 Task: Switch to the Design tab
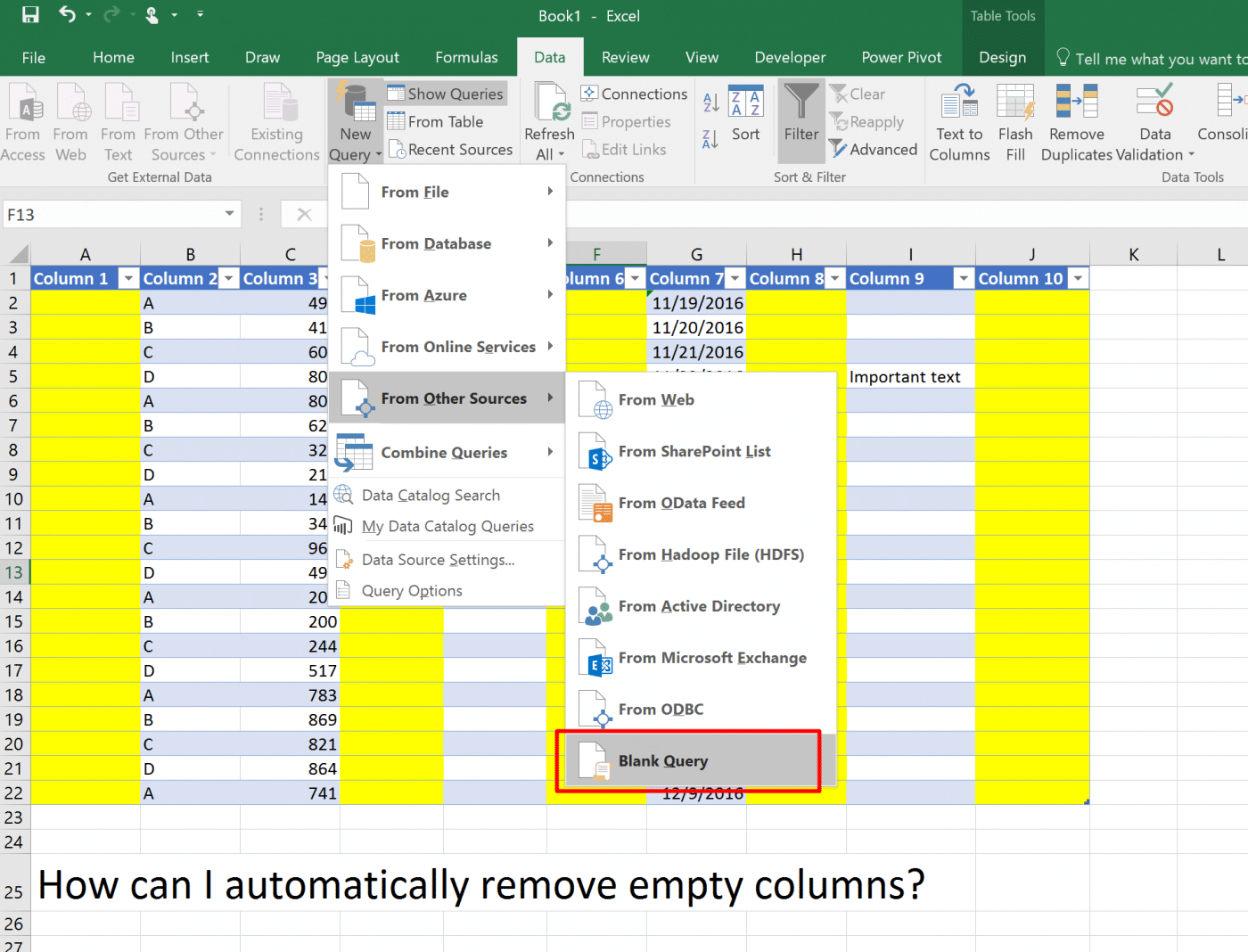(x=1002, y=57)
